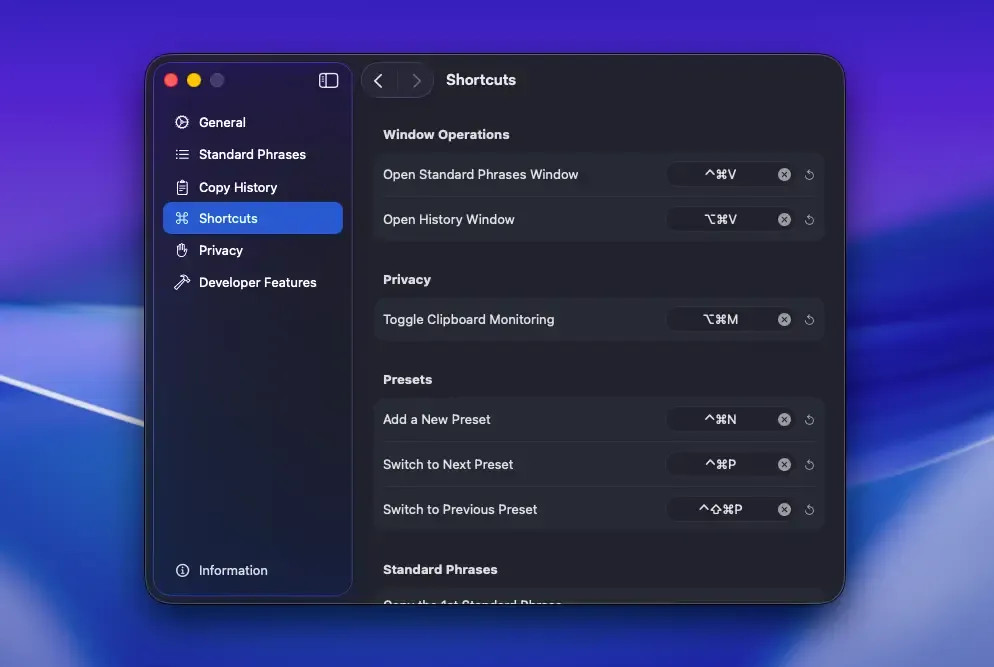Go forward with the right chevron
This screenshot has width=994, height=667.
click(x=416, y=81)
